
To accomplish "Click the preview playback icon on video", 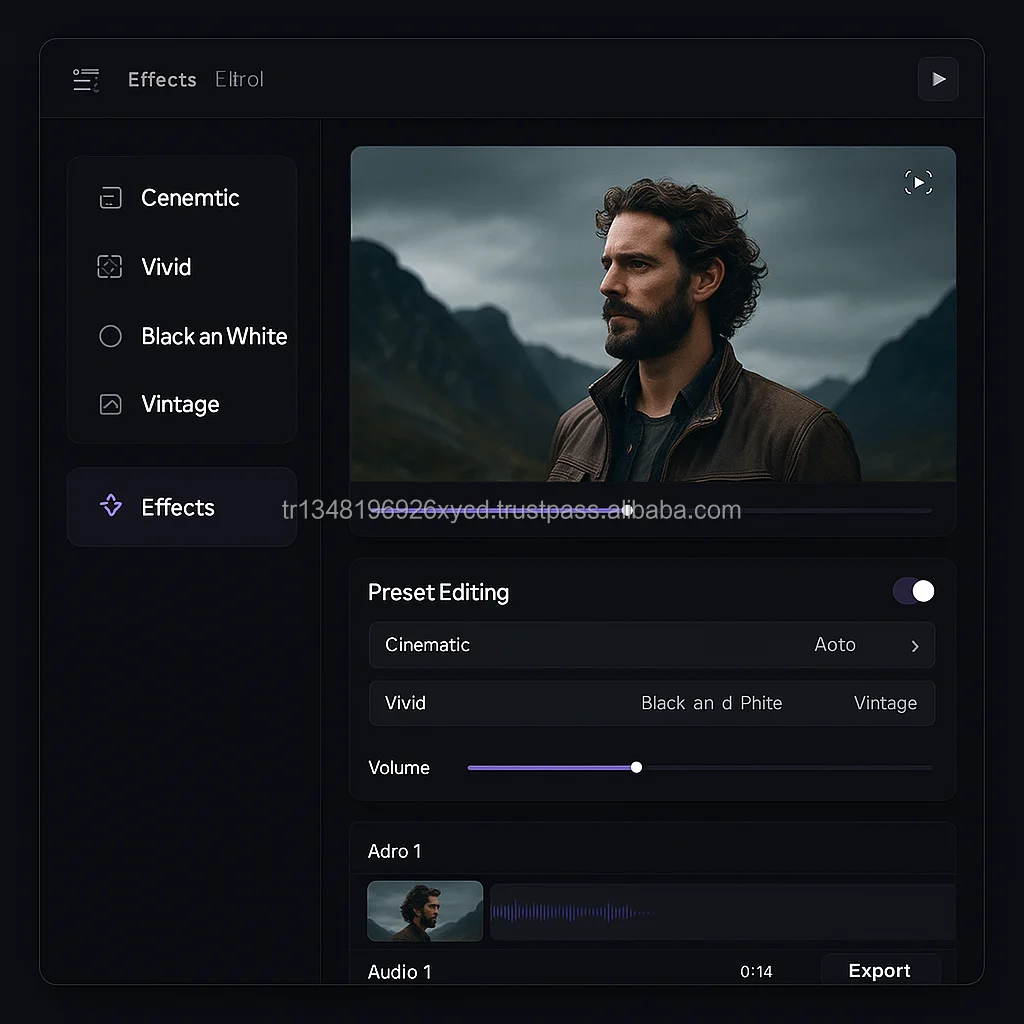I will 918,183.
